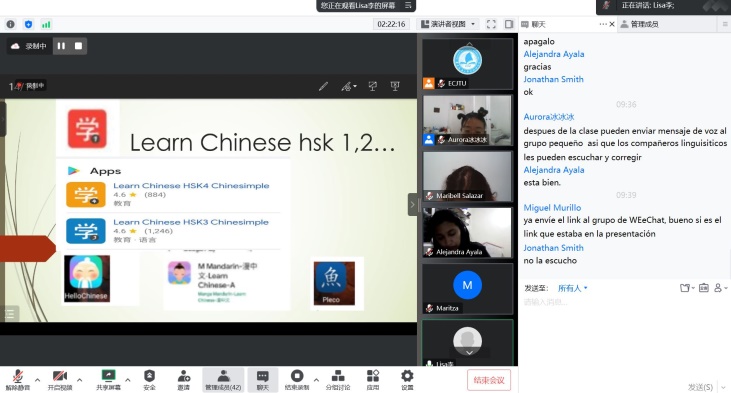Open the security shield menu
Image resolution: width=731 pixels, height=393 pixels.
coord(149,379)
